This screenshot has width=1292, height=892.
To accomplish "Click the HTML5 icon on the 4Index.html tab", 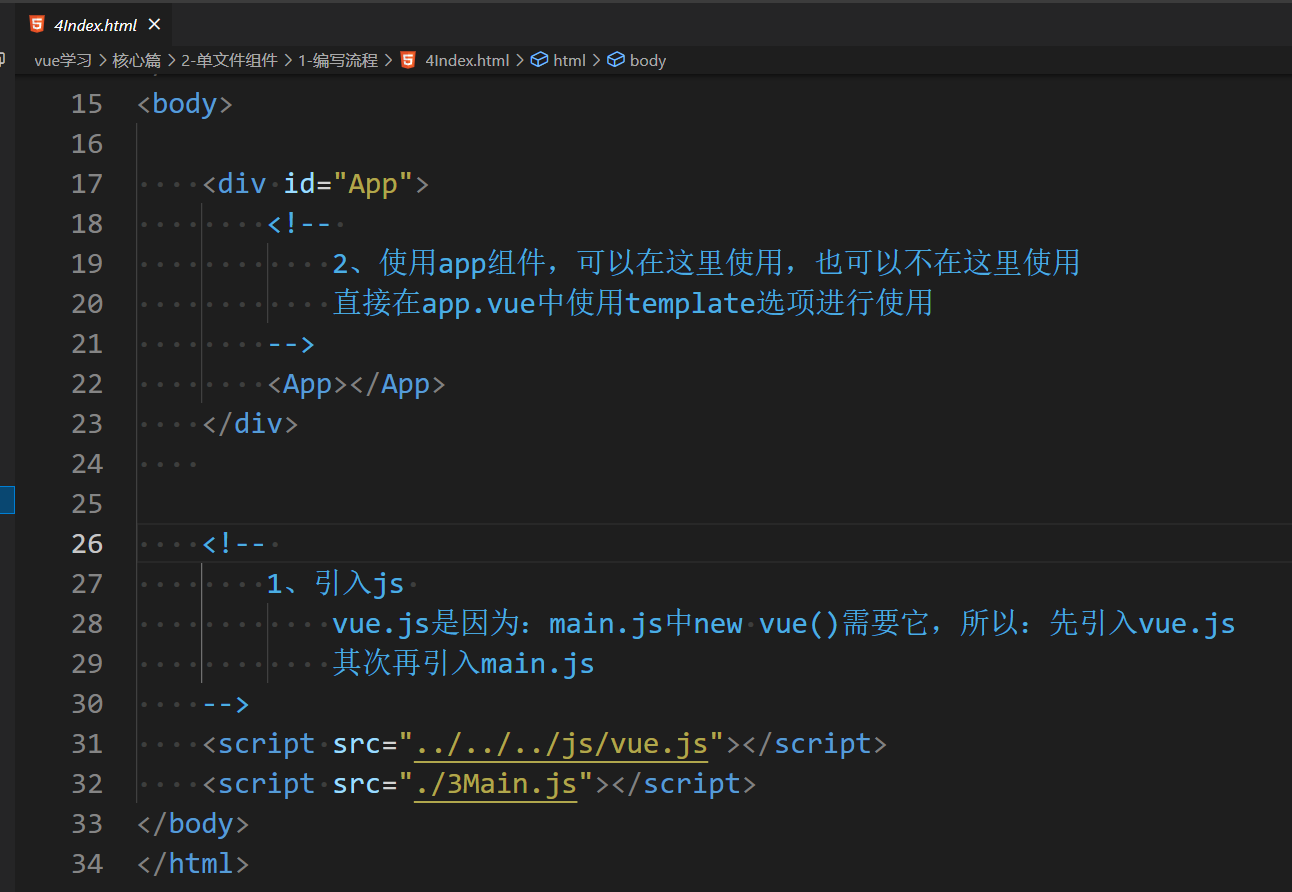I will pos(37,25).
